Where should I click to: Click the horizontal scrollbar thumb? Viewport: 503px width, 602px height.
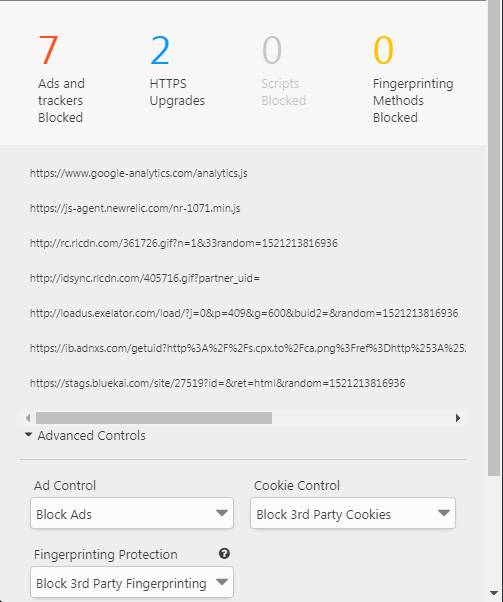pos(154,418)
